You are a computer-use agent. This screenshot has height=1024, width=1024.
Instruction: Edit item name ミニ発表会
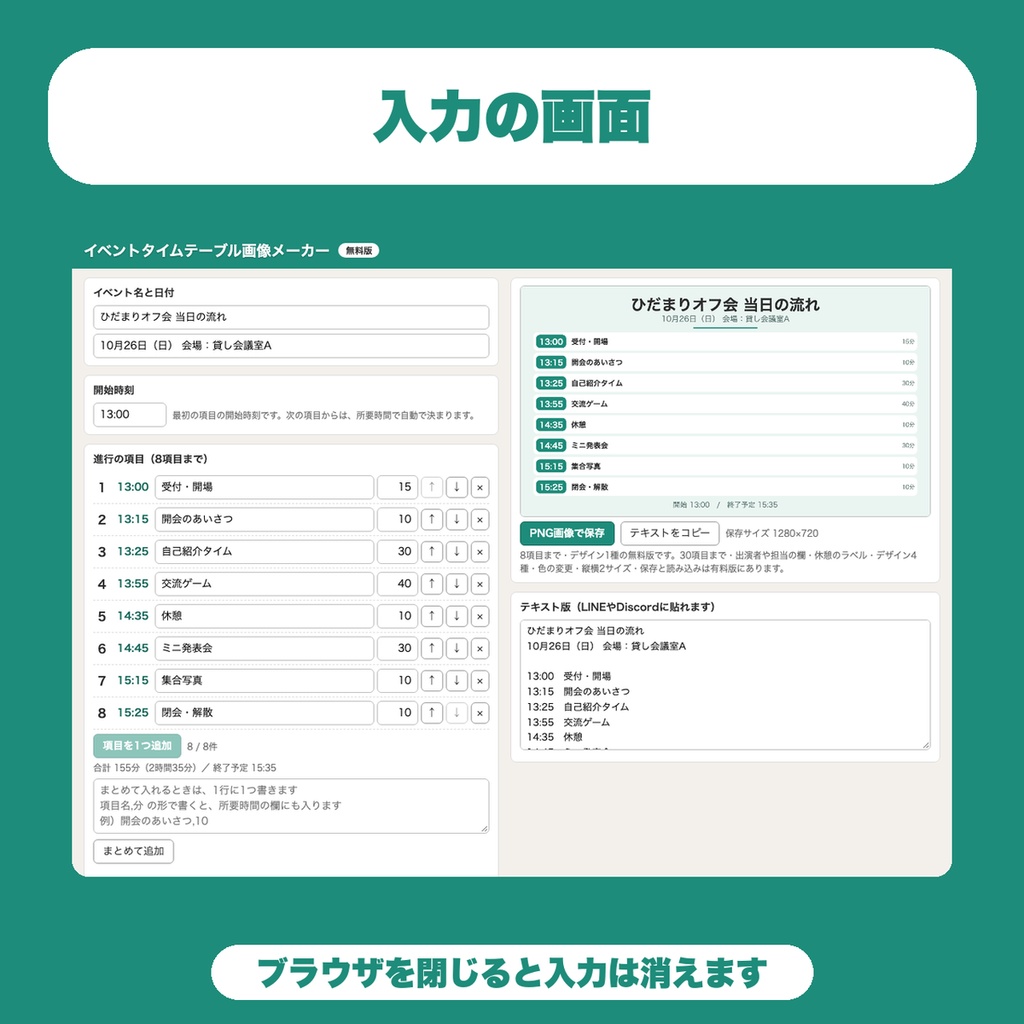pyautogui.click(x=264, y=648)
